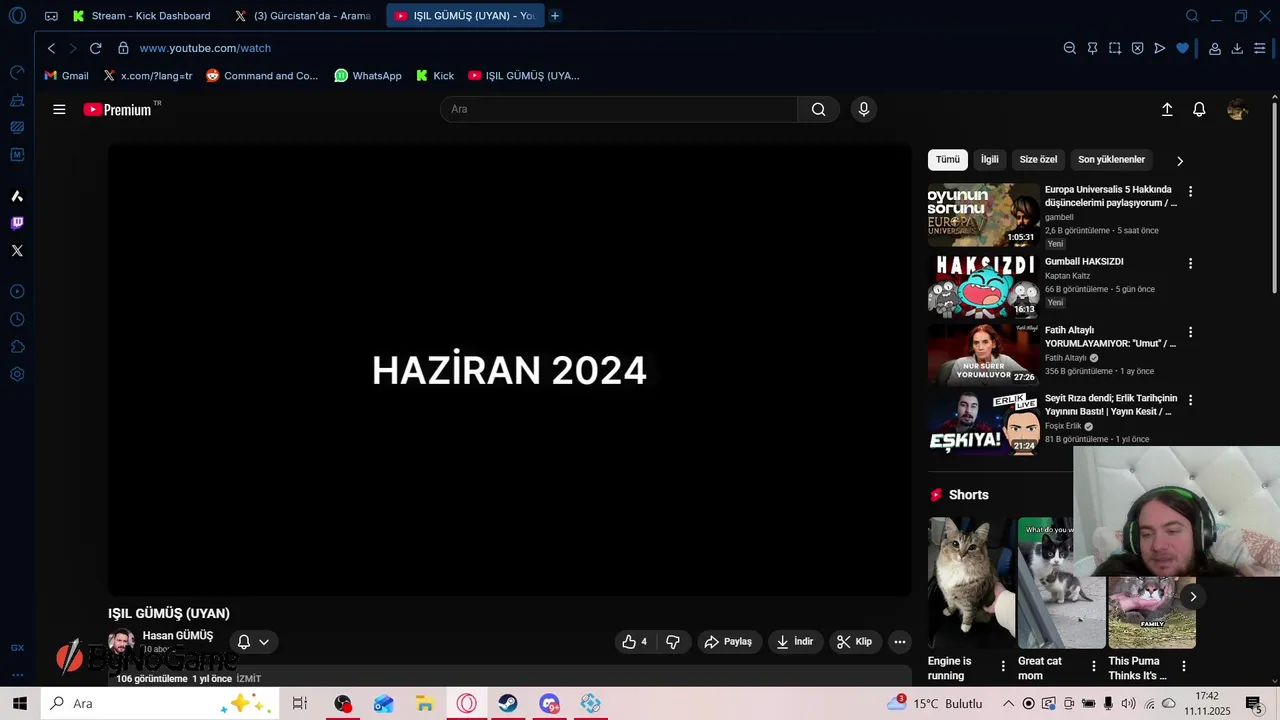Screen dimensions: 1280x720
Task: Click the YouTube search magnifier button
Action: click(818, 109)
